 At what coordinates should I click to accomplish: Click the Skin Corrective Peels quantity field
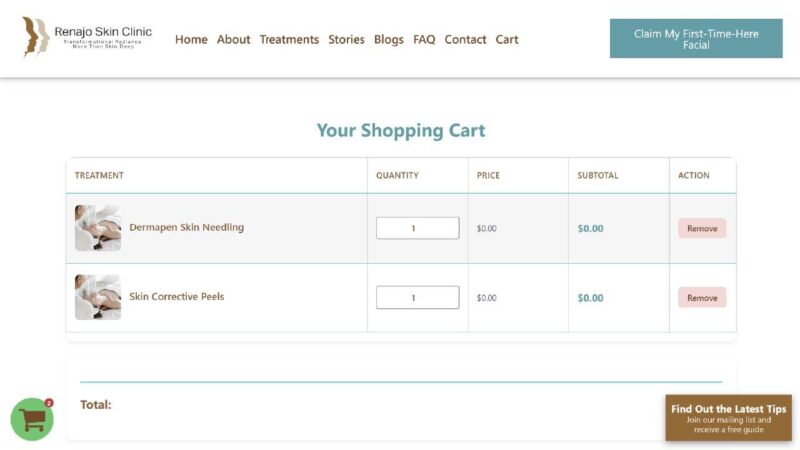tap(417, 297)
